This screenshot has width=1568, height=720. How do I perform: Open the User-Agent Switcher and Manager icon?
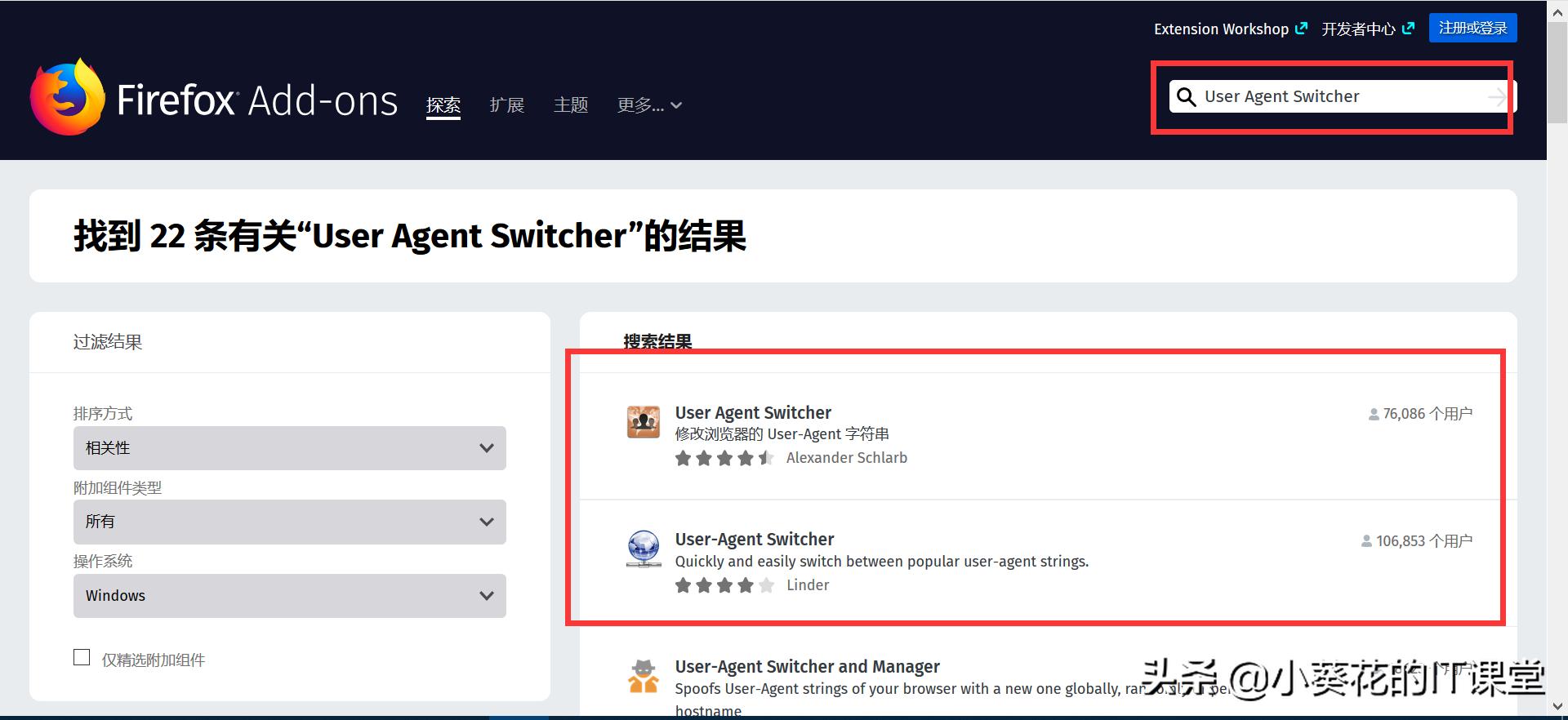[644, 676]
